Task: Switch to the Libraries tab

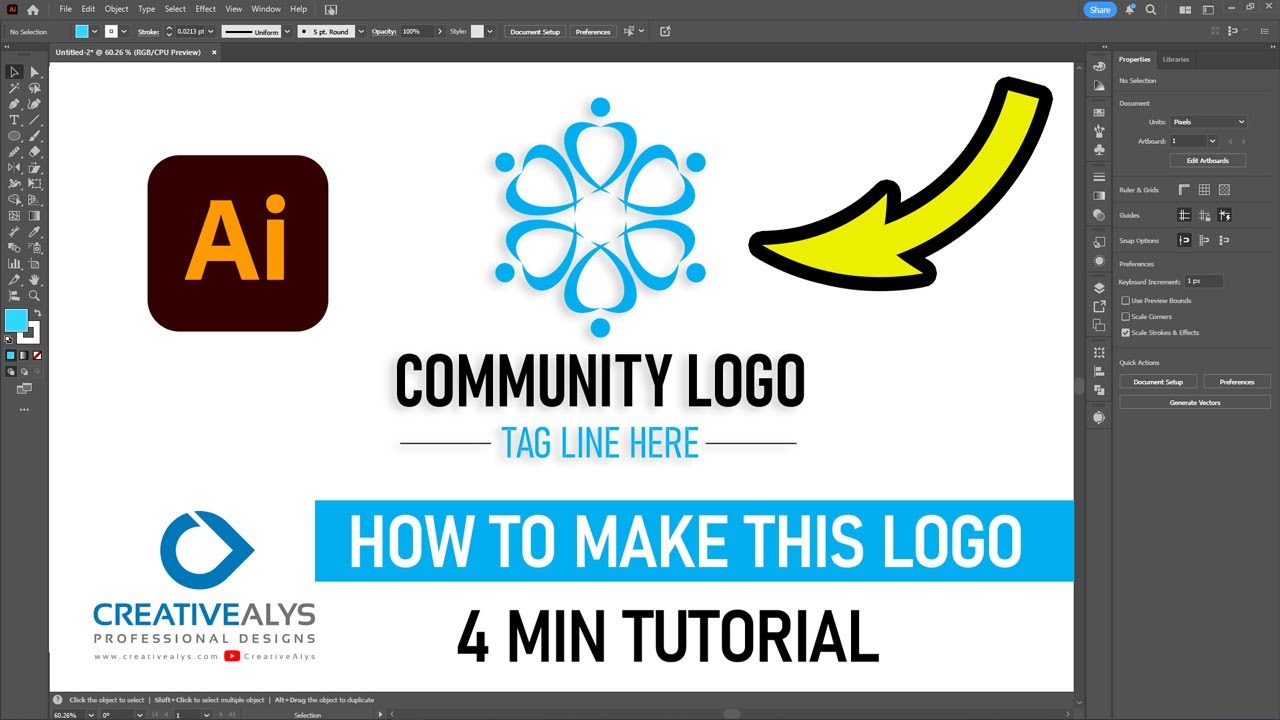Action: (x=1176, y=59)
